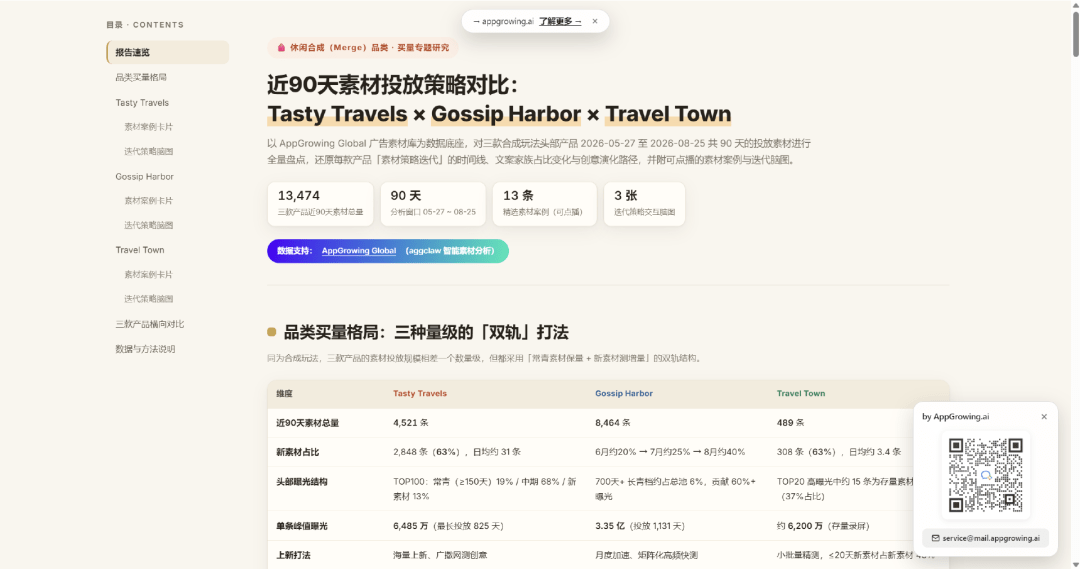Click the 上新打法 row label
Screen dimensions: 1080x569
coord(293,555)
